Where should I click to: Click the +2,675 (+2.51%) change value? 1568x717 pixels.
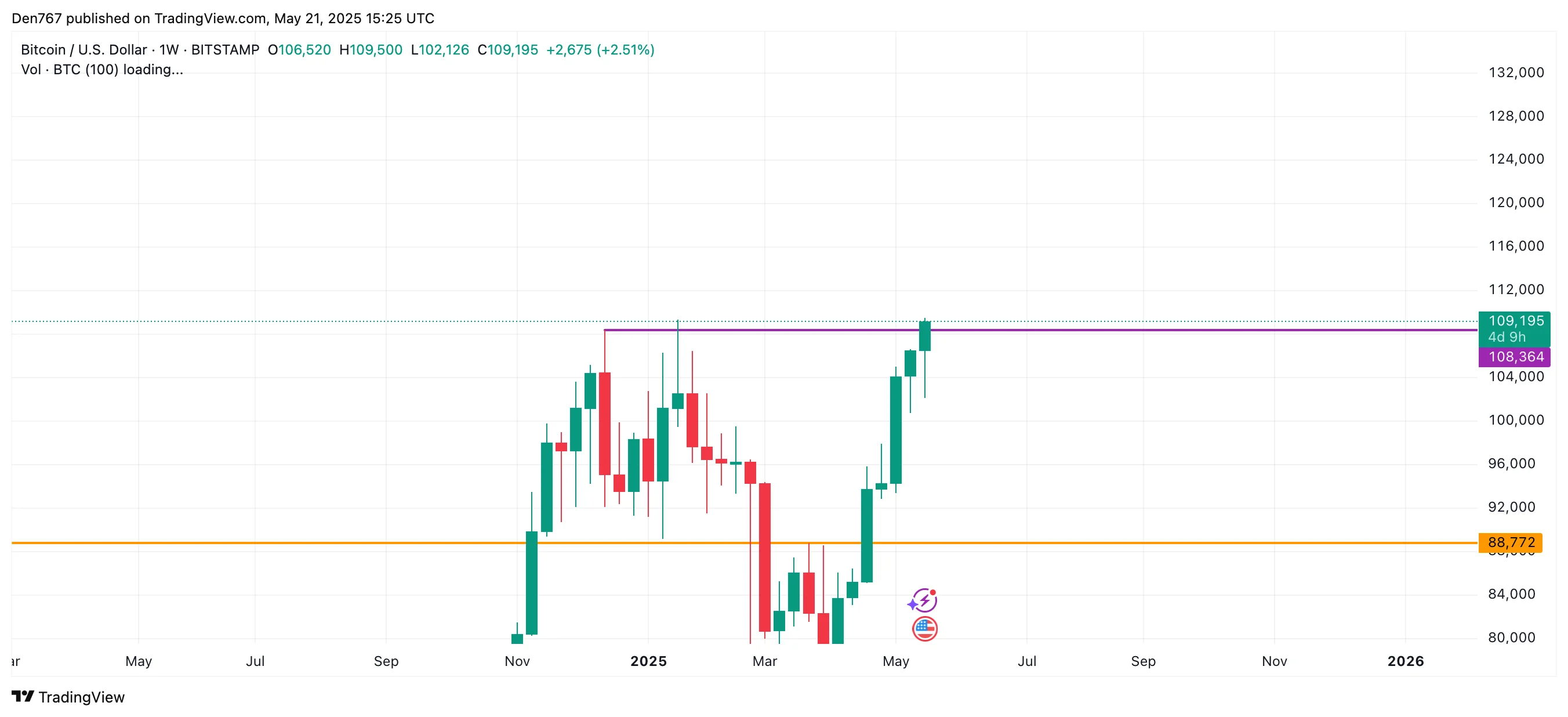click(600, 50)
